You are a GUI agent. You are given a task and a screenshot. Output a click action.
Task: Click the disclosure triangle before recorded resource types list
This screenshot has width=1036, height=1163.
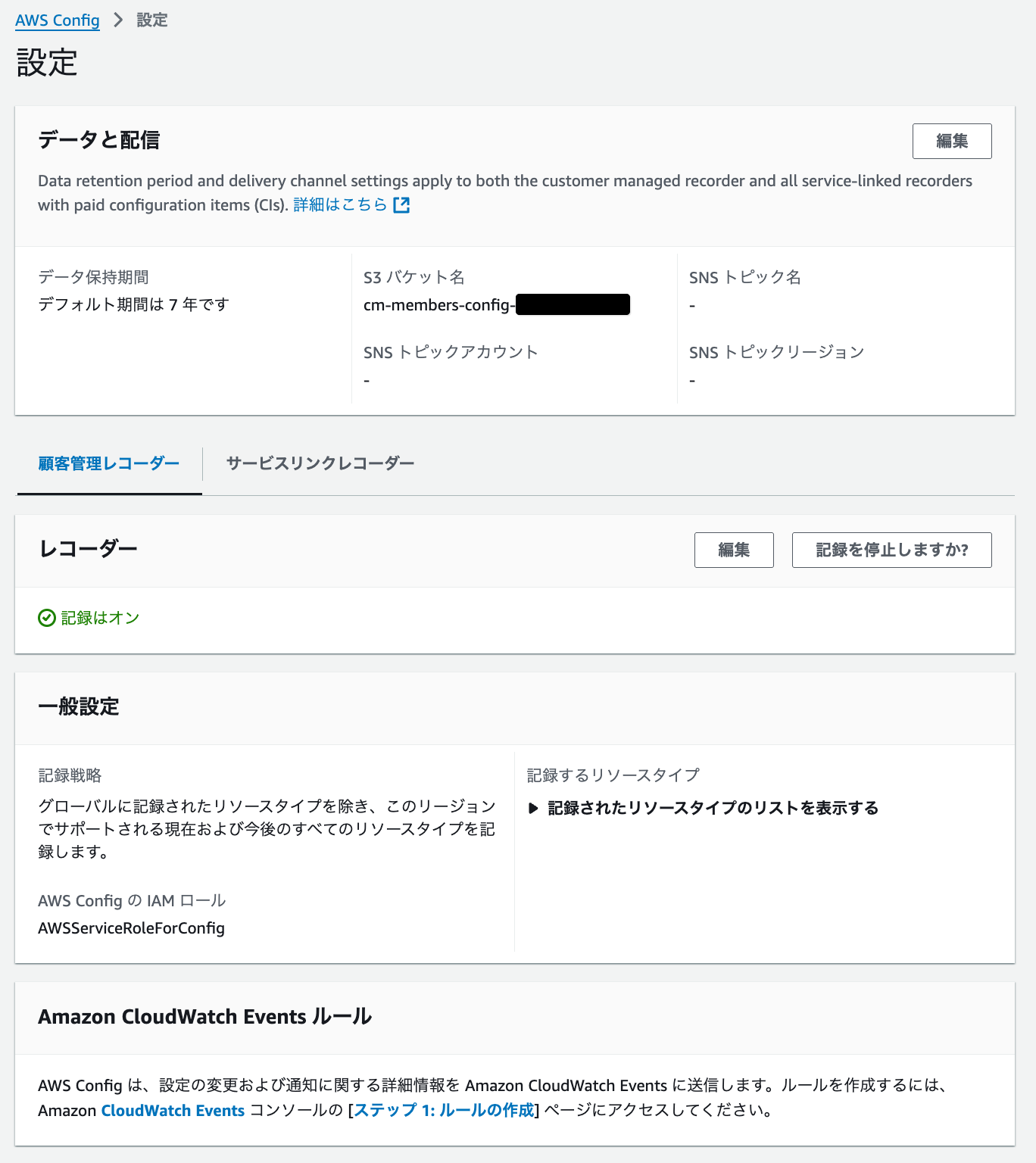[x=533, y=808]
